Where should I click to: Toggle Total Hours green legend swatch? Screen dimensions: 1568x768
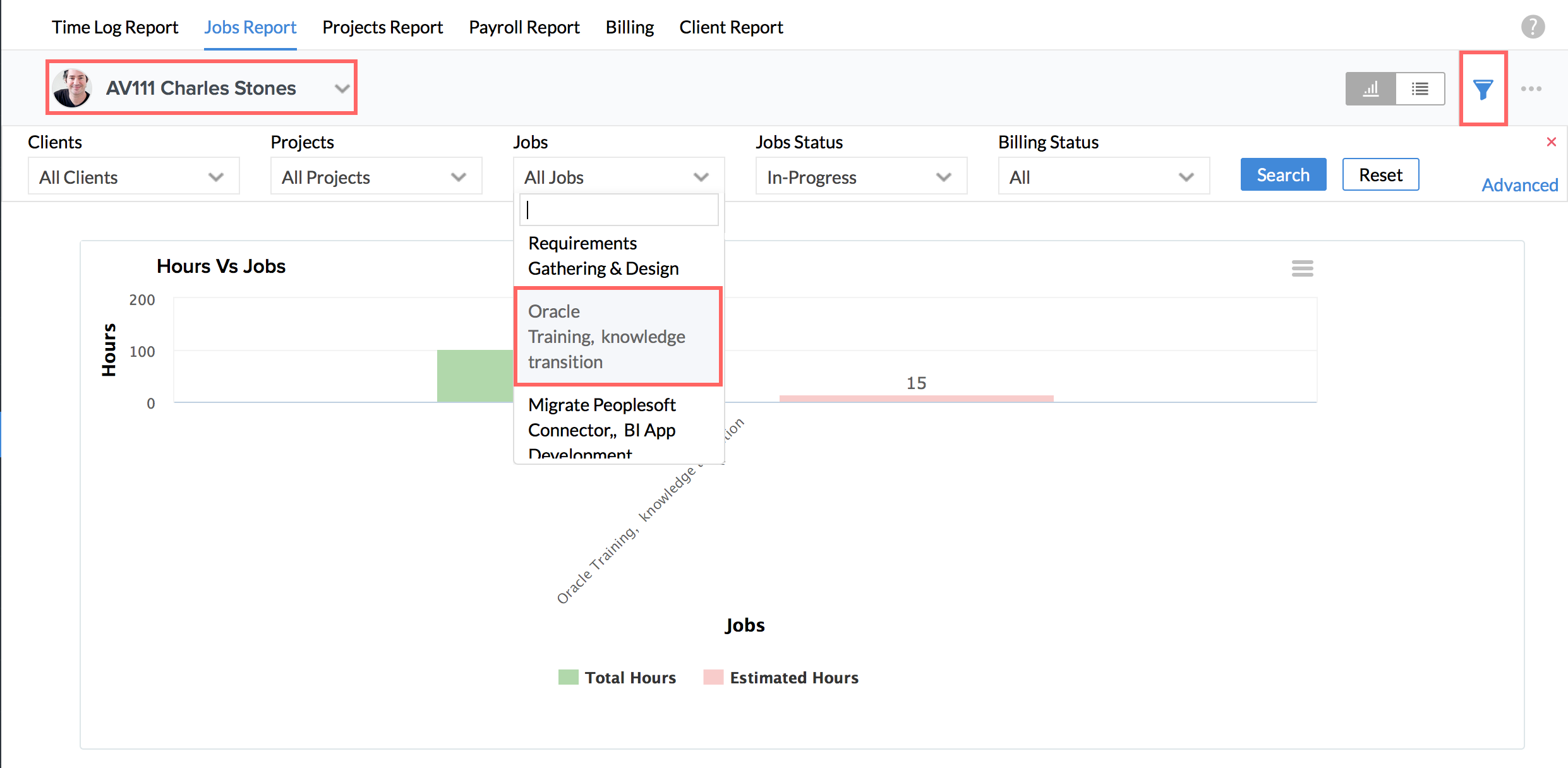click(x=568, y=677)
